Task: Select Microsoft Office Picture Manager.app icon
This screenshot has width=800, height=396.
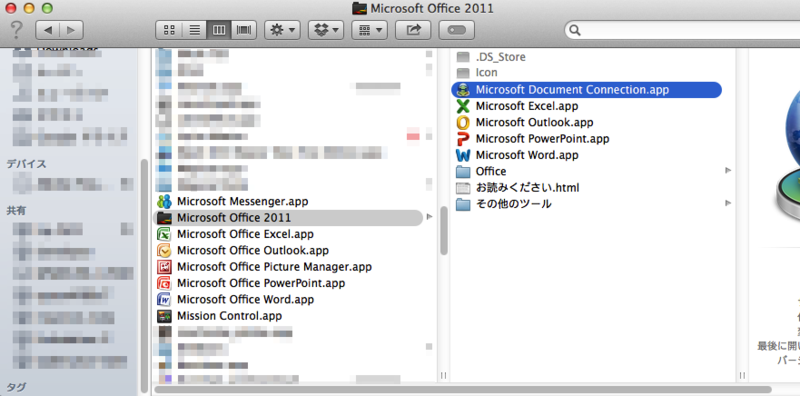Action: point(164,267)
